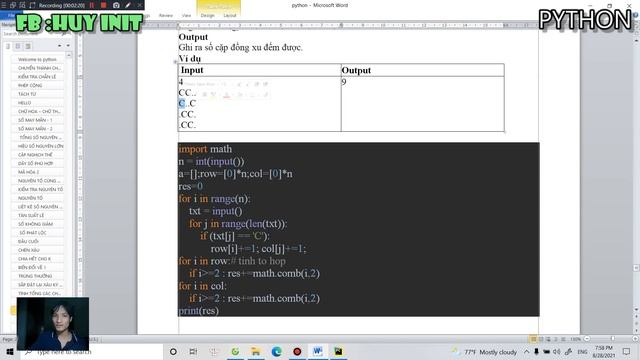640x360 pixels.
Task: Go to 'SỐ PHÁT LỘC' heading
Action: [37, 233]
